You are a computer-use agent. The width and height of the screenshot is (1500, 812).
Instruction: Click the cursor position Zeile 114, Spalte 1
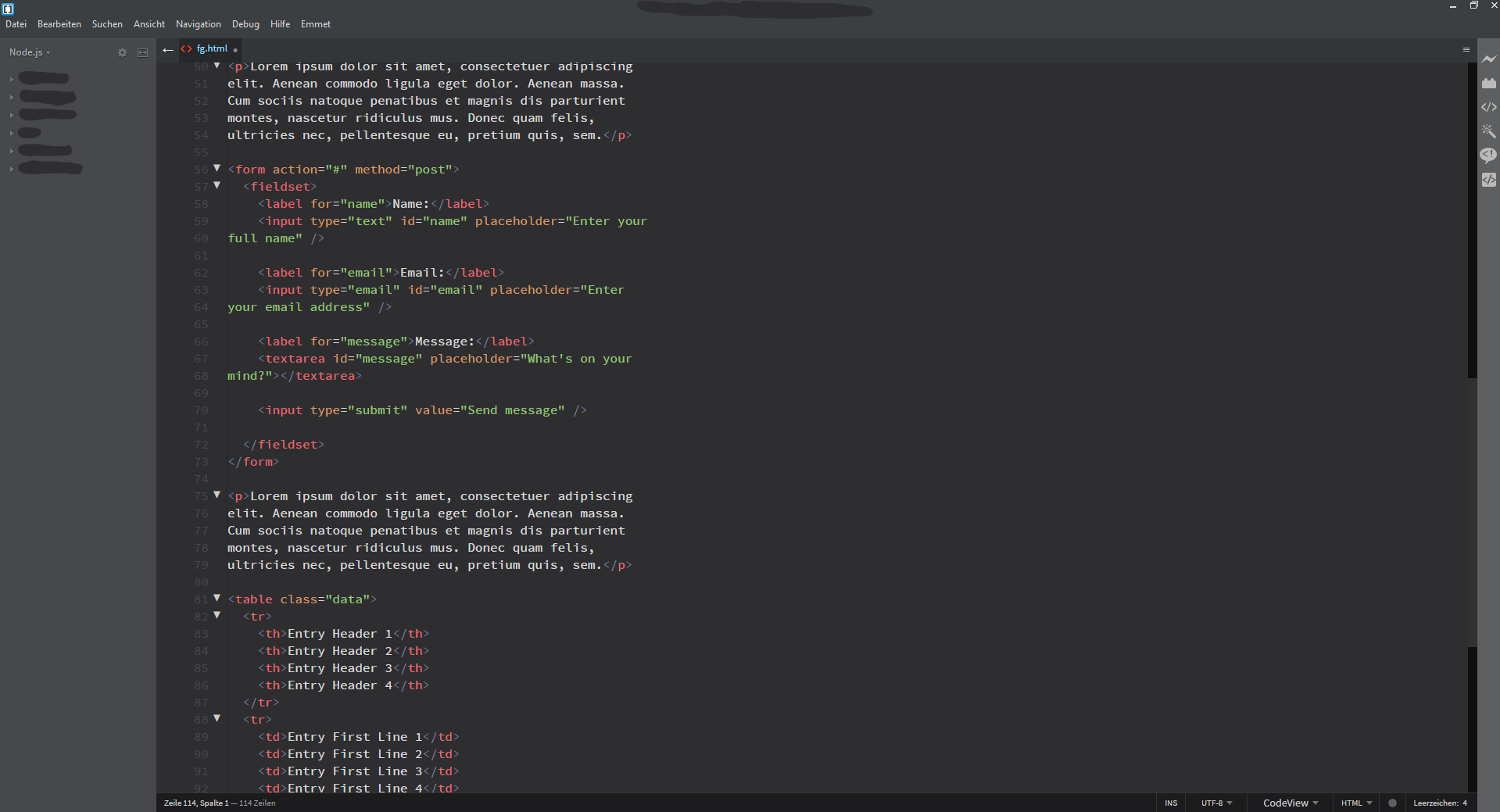click(x=196, y=803)
